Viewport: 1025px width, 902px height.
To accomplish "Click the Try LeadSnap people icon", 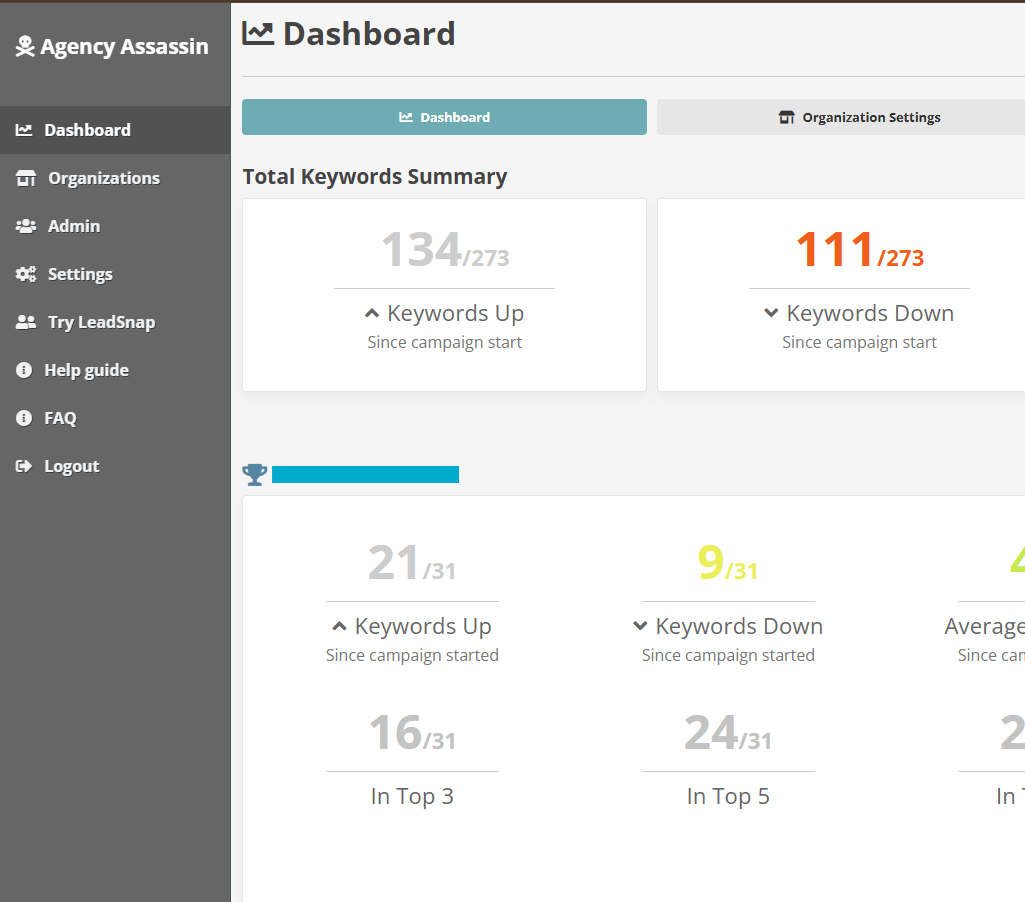I will point(26,322).
